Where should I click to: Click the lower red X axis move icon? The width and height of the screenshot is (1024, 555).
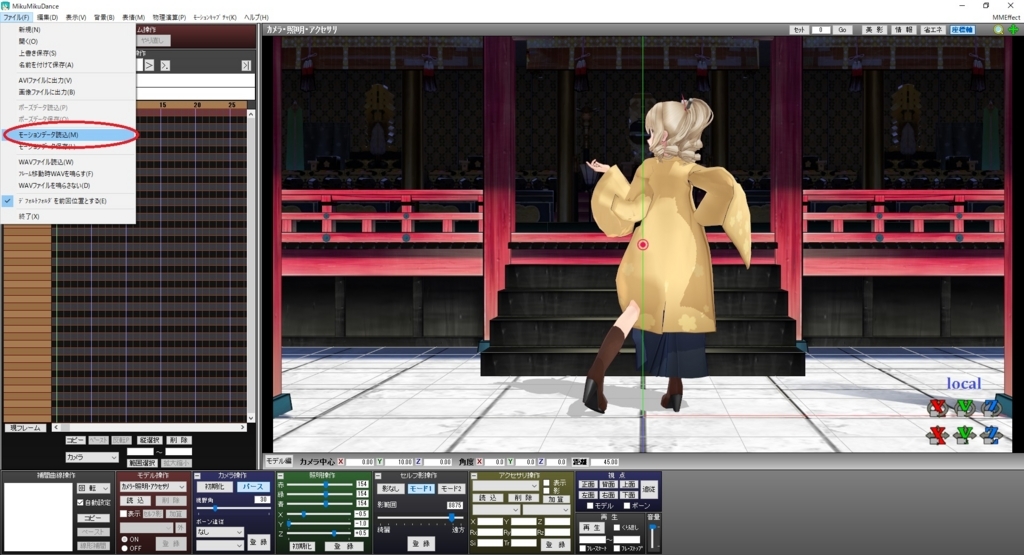pos(938,435)
